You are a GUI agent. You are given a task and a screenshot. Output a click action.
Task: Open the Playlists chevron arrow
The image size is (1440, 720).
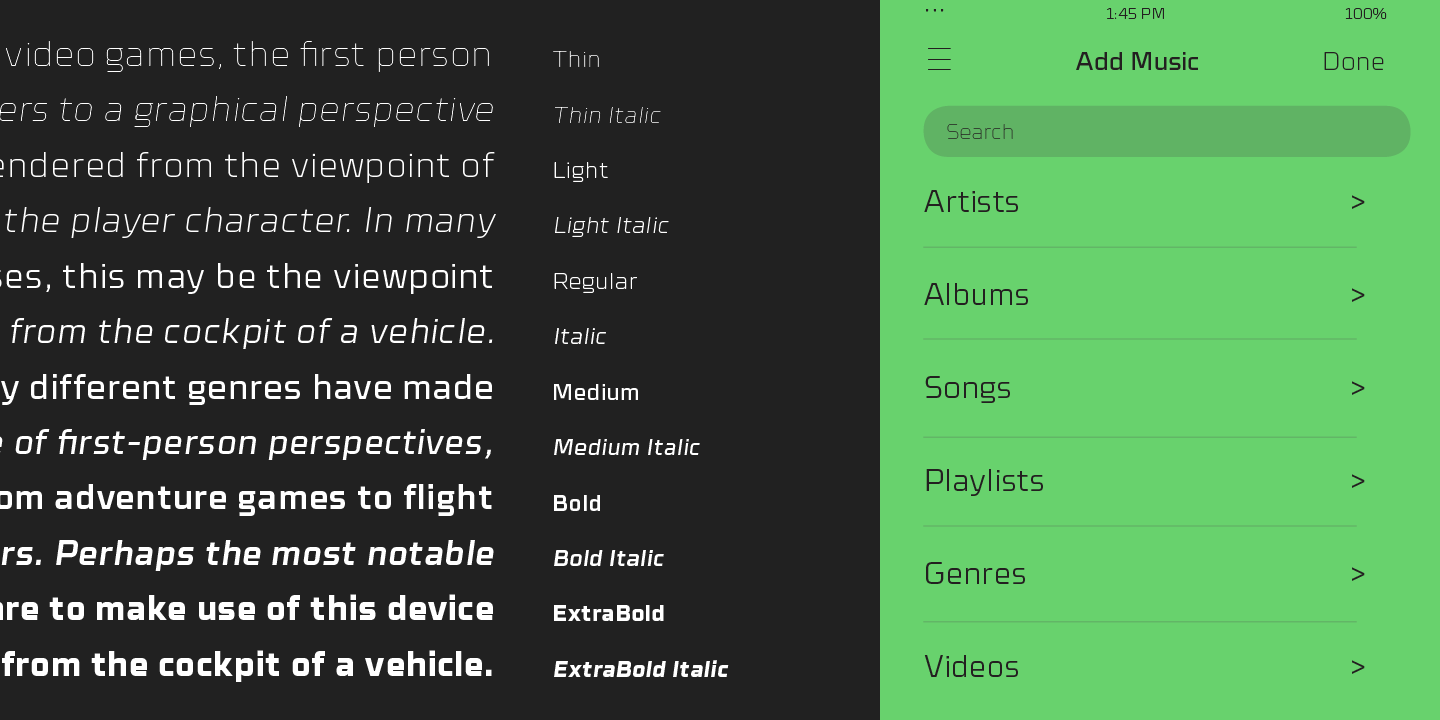pyautogui.click(x=1357, y=481)
